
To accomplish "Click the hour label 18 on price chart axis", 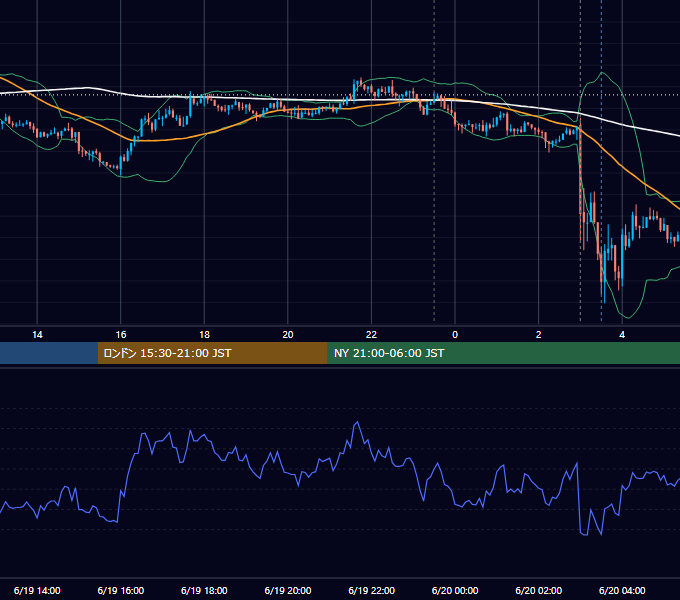I will pos(204,335).
